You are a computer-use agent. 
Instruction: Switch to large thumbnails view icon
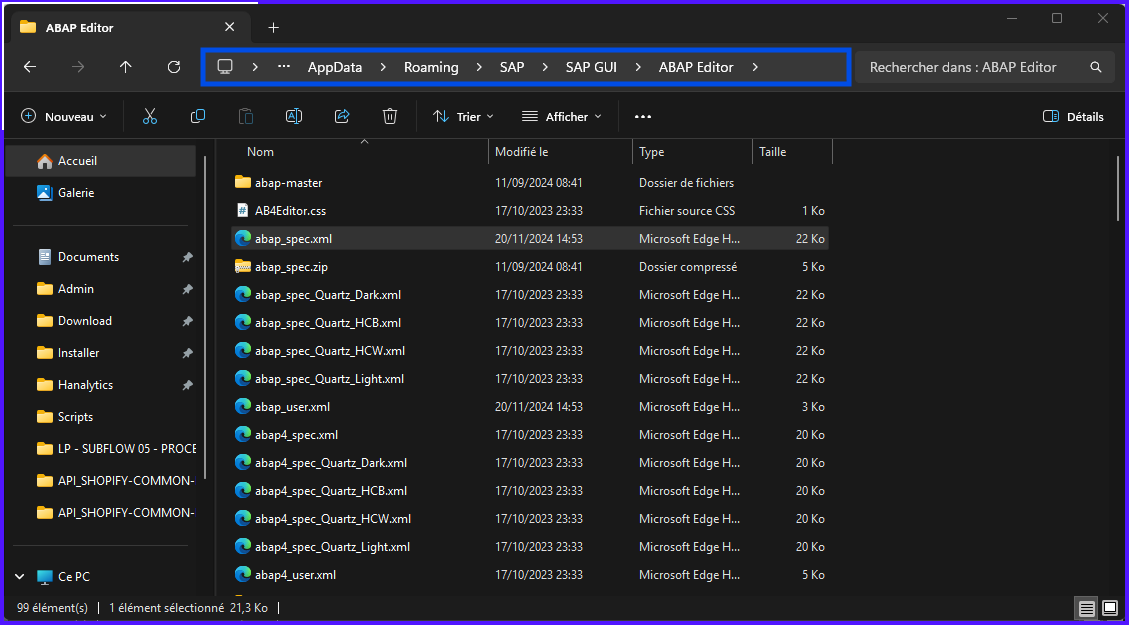(1110, 608)
